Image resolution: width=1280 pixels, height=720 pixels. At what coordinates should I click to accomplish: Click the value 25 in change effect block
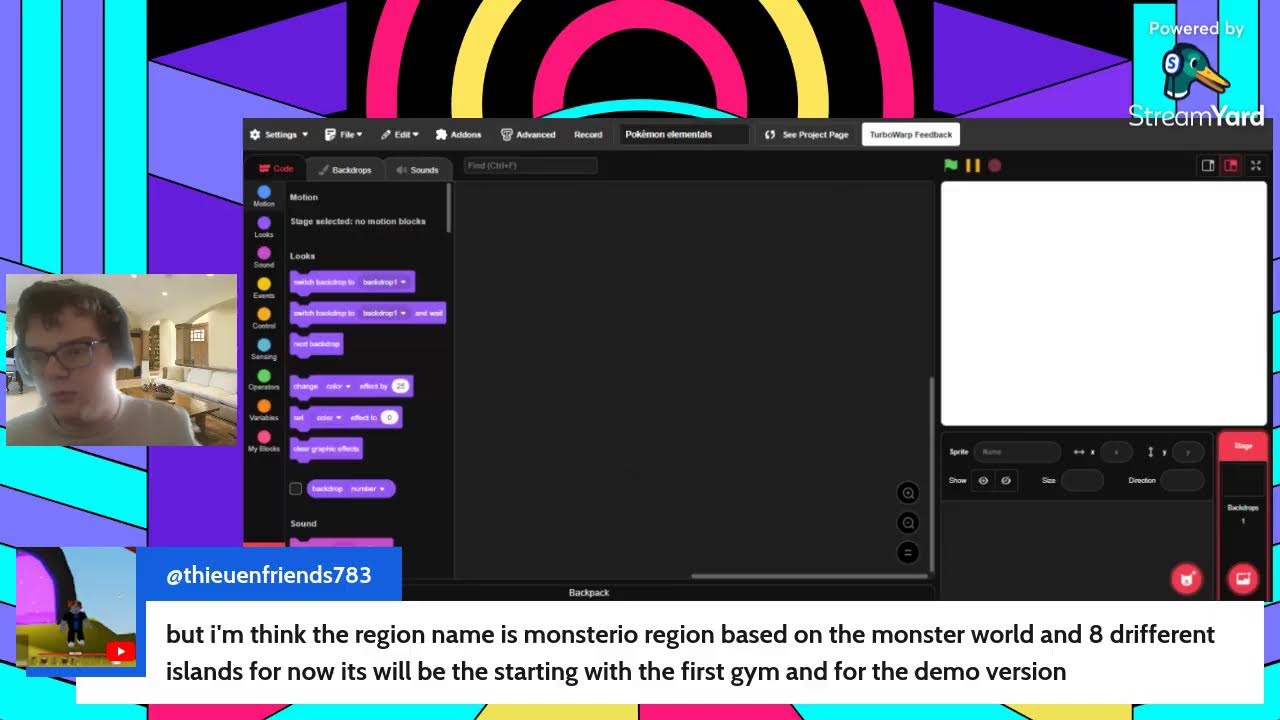[400, 386]
